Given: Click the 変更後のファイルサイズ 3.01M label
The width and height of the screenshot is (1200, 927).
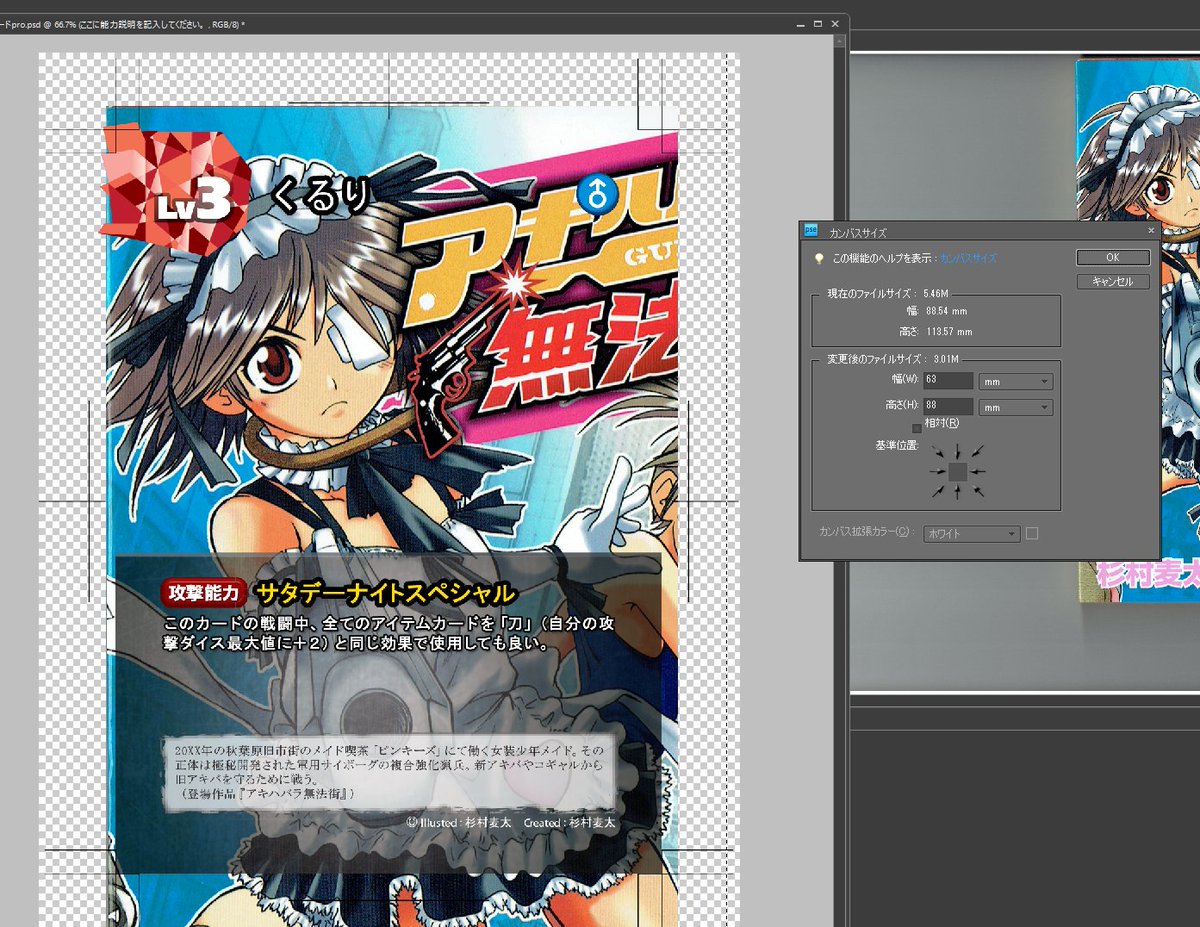Looking at the screenshot, I should pos(893,359).
